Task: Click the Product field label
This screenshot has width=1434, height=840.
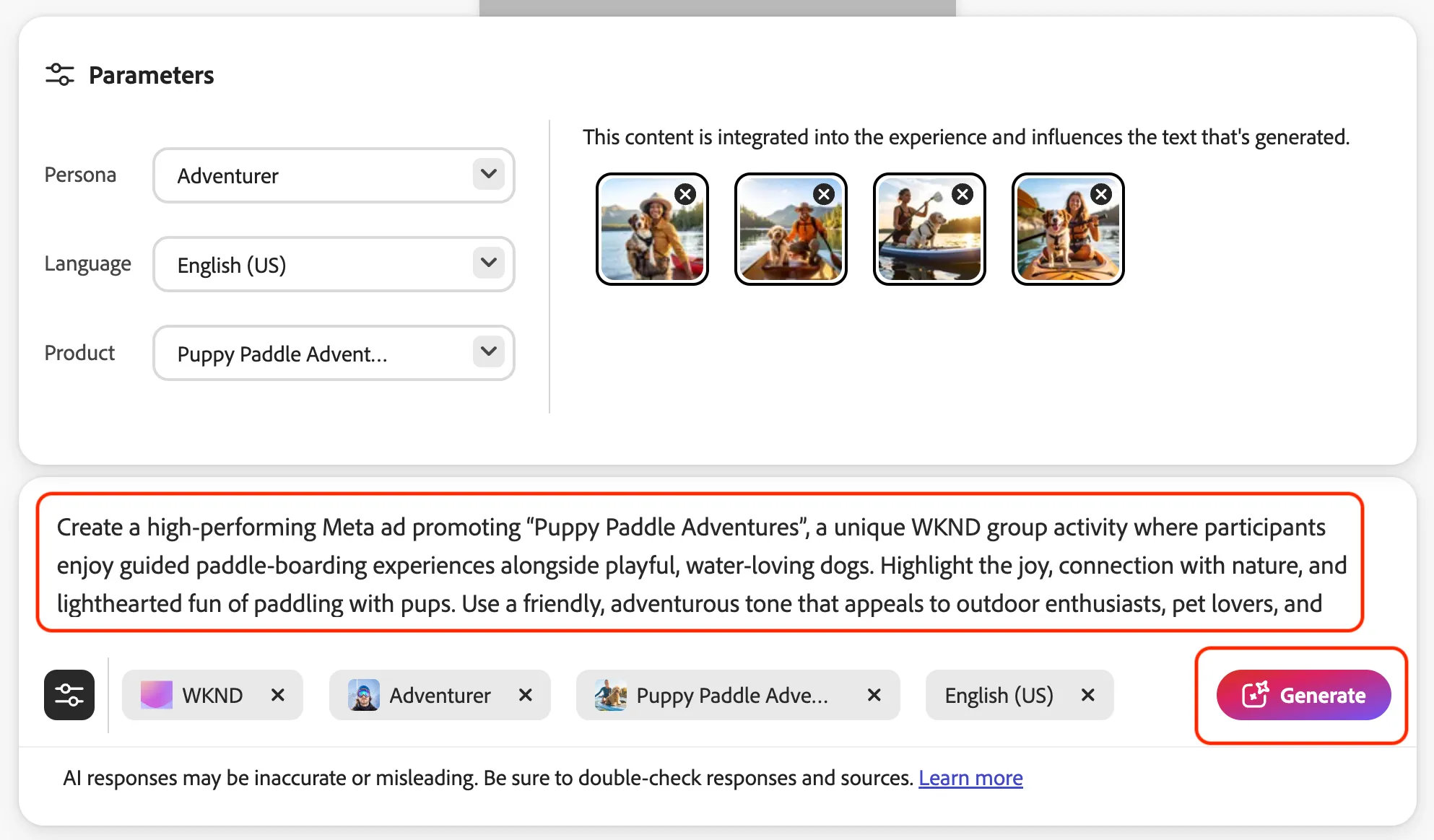Action: click(x=79, y=352)
